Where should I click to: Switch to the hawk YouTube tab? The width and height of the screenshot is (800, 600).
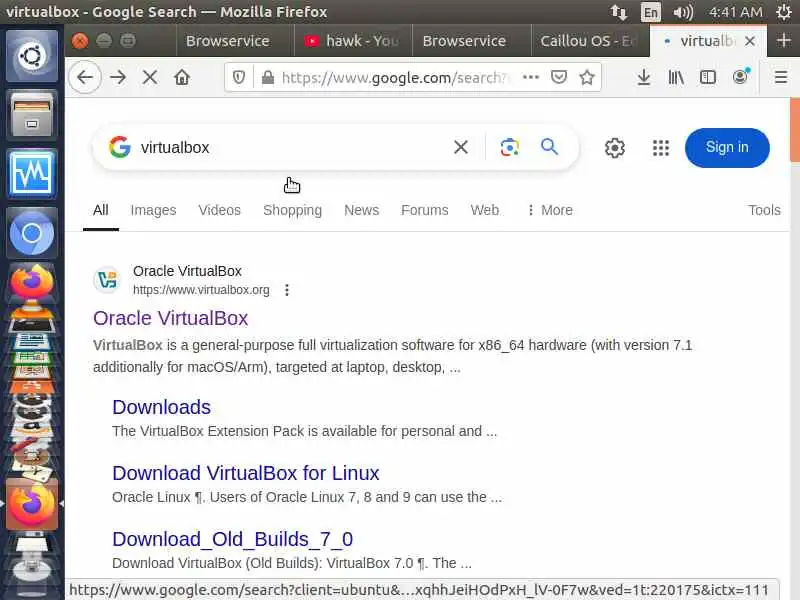pyautogui.click(x=353, y=41)
